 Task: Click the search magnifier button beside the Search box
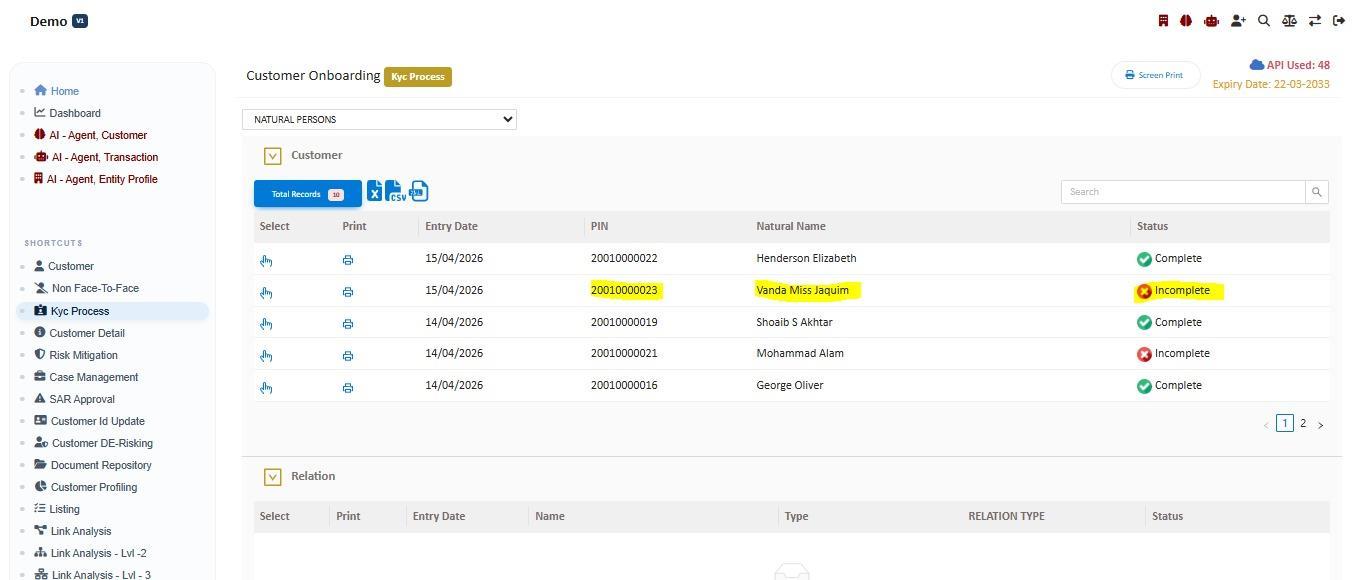coord(1317,192)
